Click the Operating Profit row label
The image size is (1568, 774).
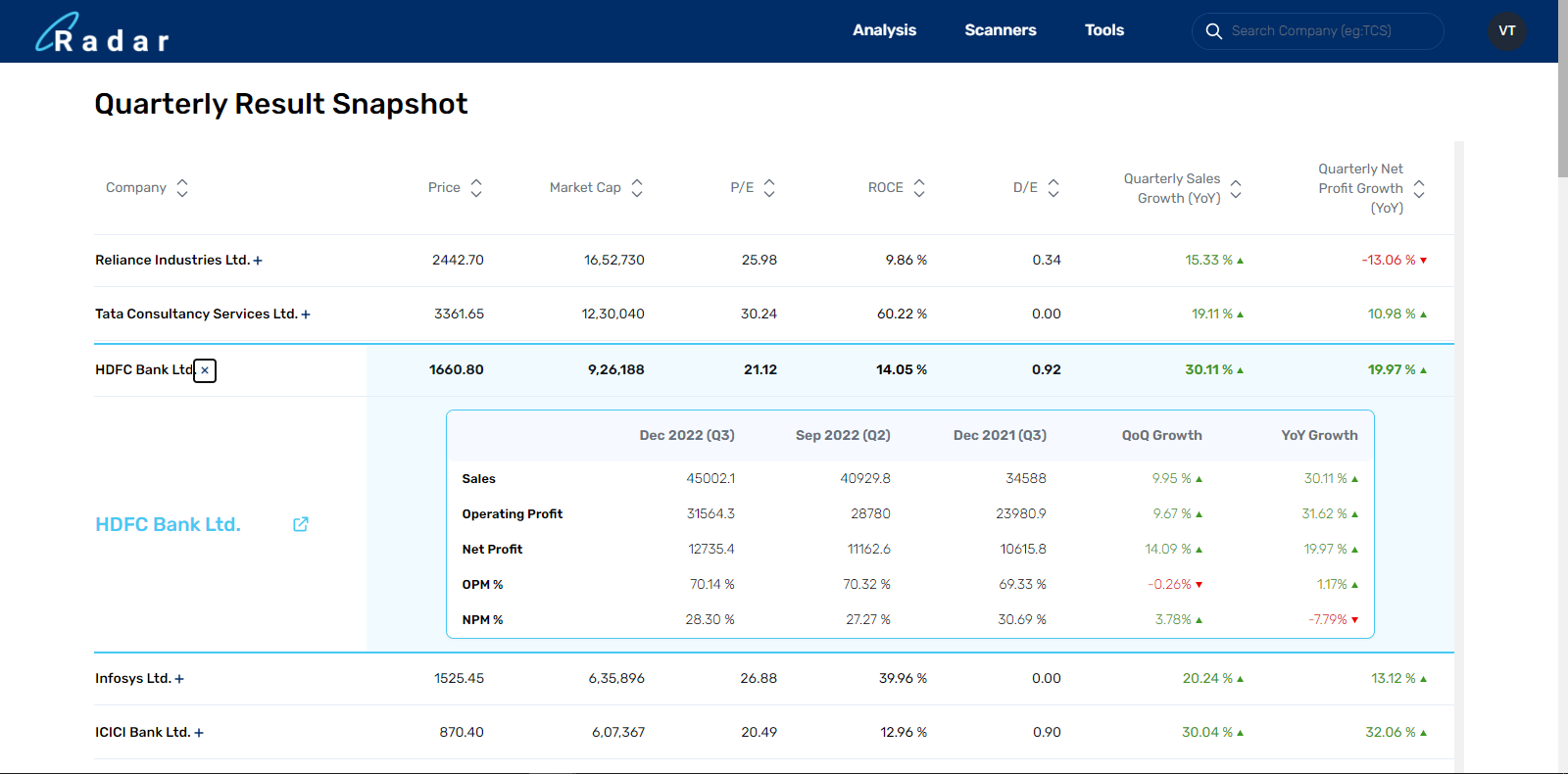(513, 513)
